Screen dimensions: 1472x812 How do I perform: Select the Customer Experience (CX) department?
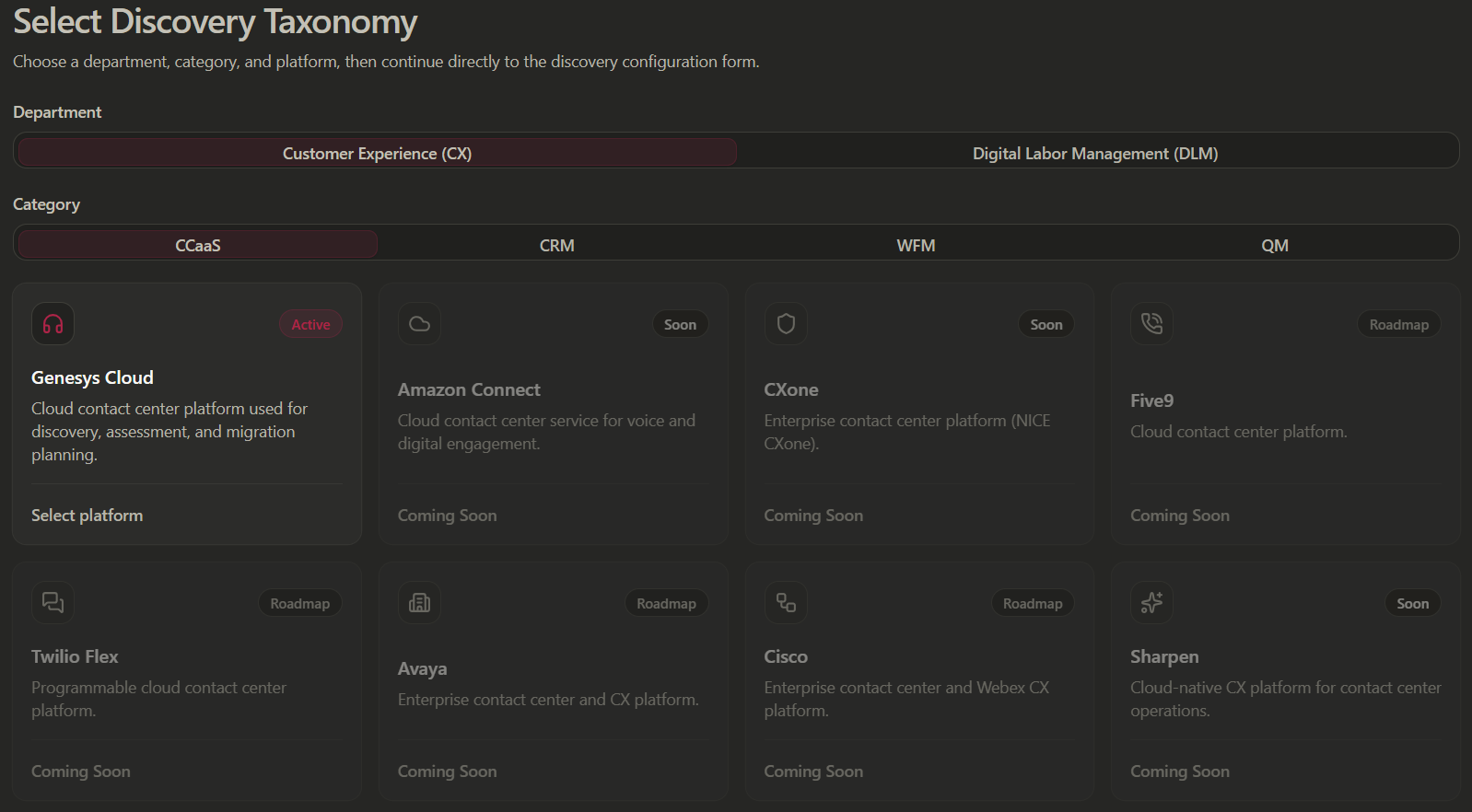click(x=377, y=153)
